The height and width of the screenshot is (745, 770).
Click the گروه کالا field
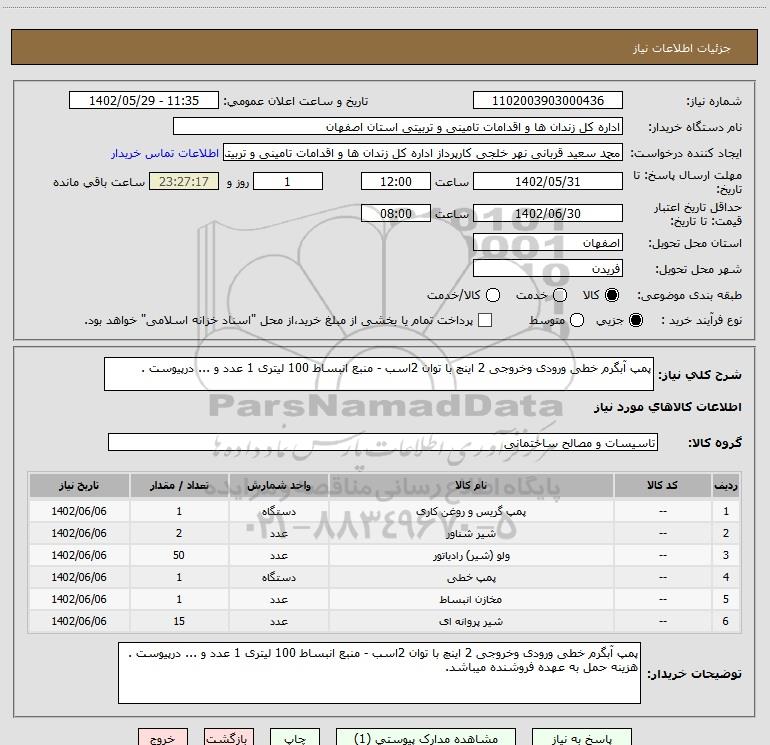pos(382,442)
